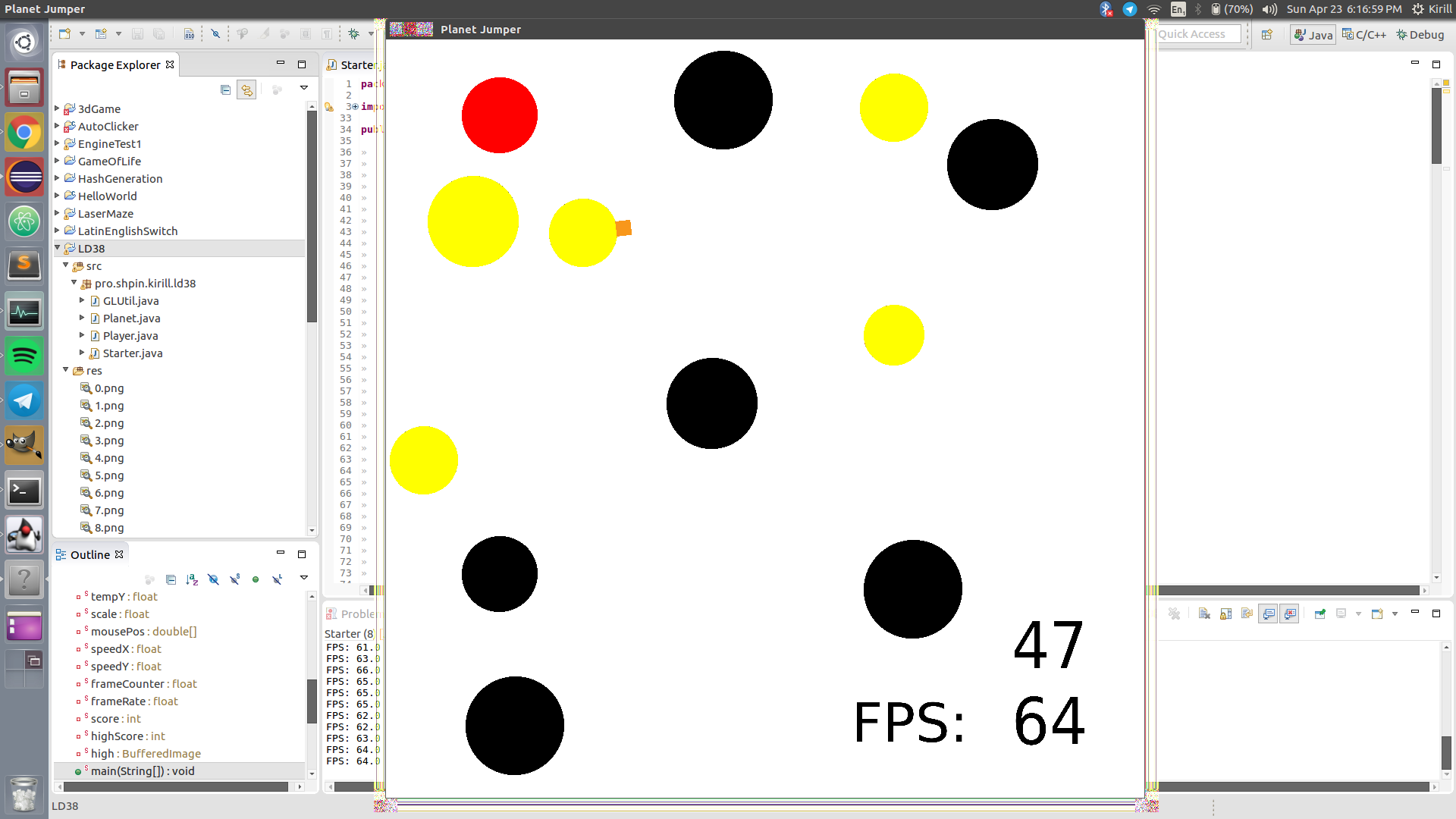Click the Debug bug icon in main toolbar
Image resolution: width=1456 pixels, height=819 pixels.
click(353, 34)
